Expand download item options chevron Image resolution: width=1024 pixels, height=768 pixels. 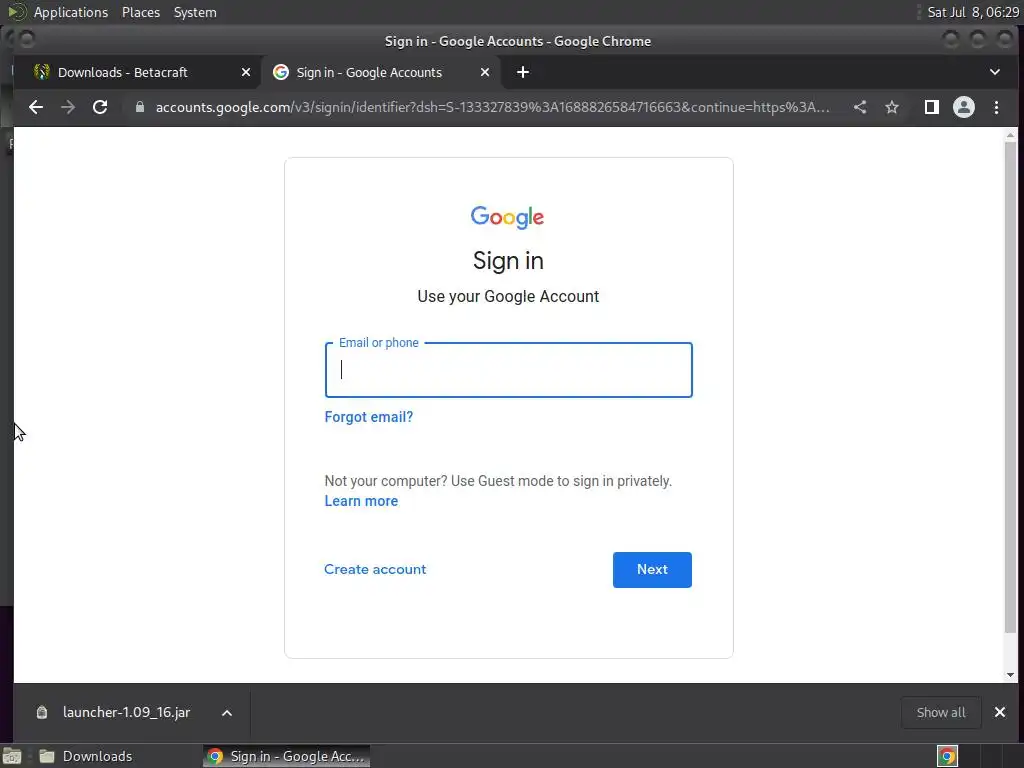click(227, 712)
